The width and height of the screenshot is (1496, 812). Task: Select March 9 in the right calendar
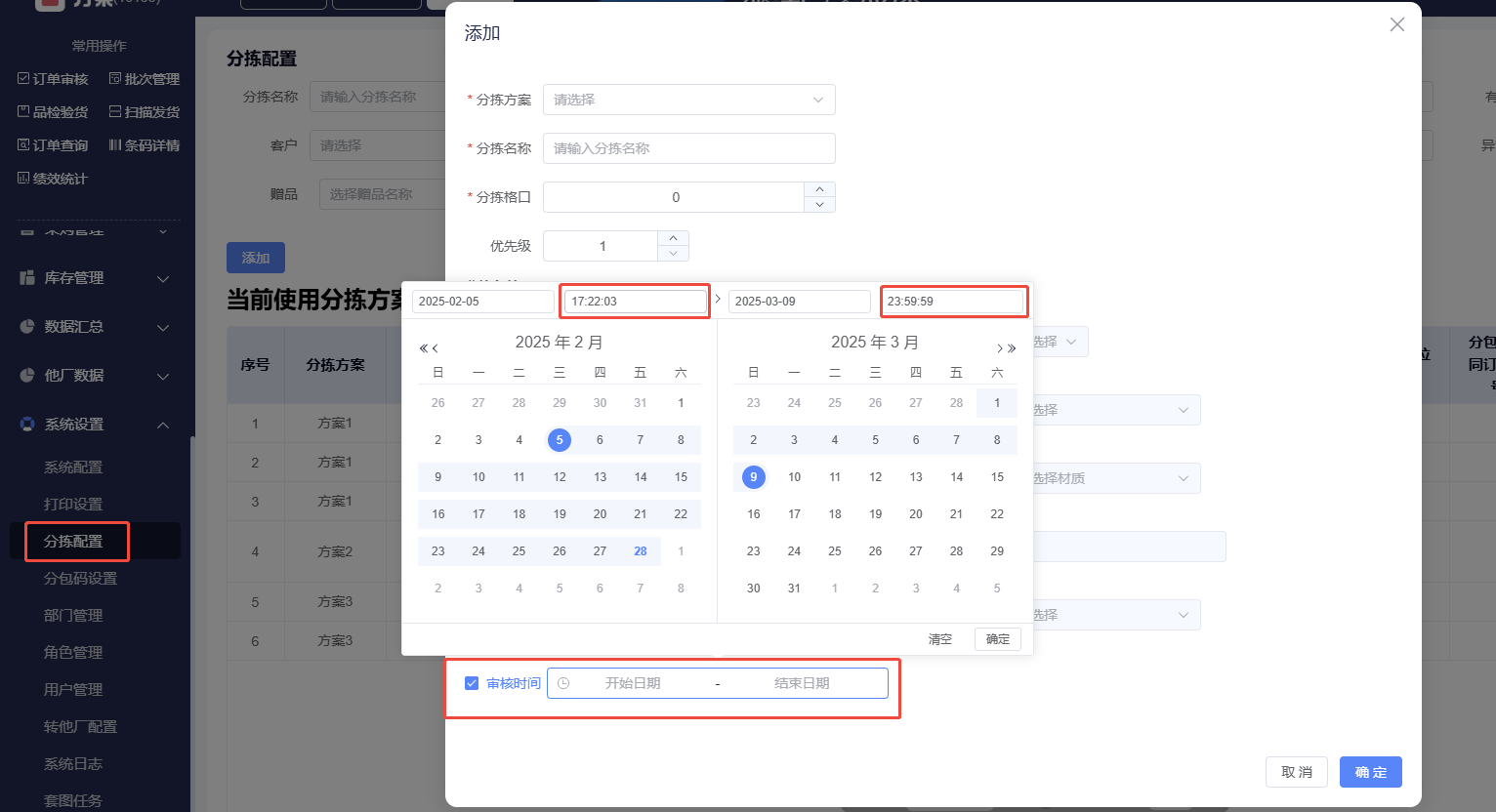(754, 477)
